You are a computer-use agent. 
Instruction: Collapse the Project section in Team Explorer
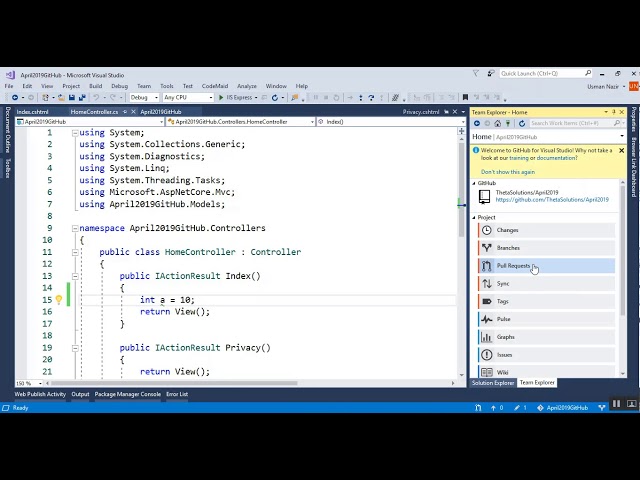point(474,218)
